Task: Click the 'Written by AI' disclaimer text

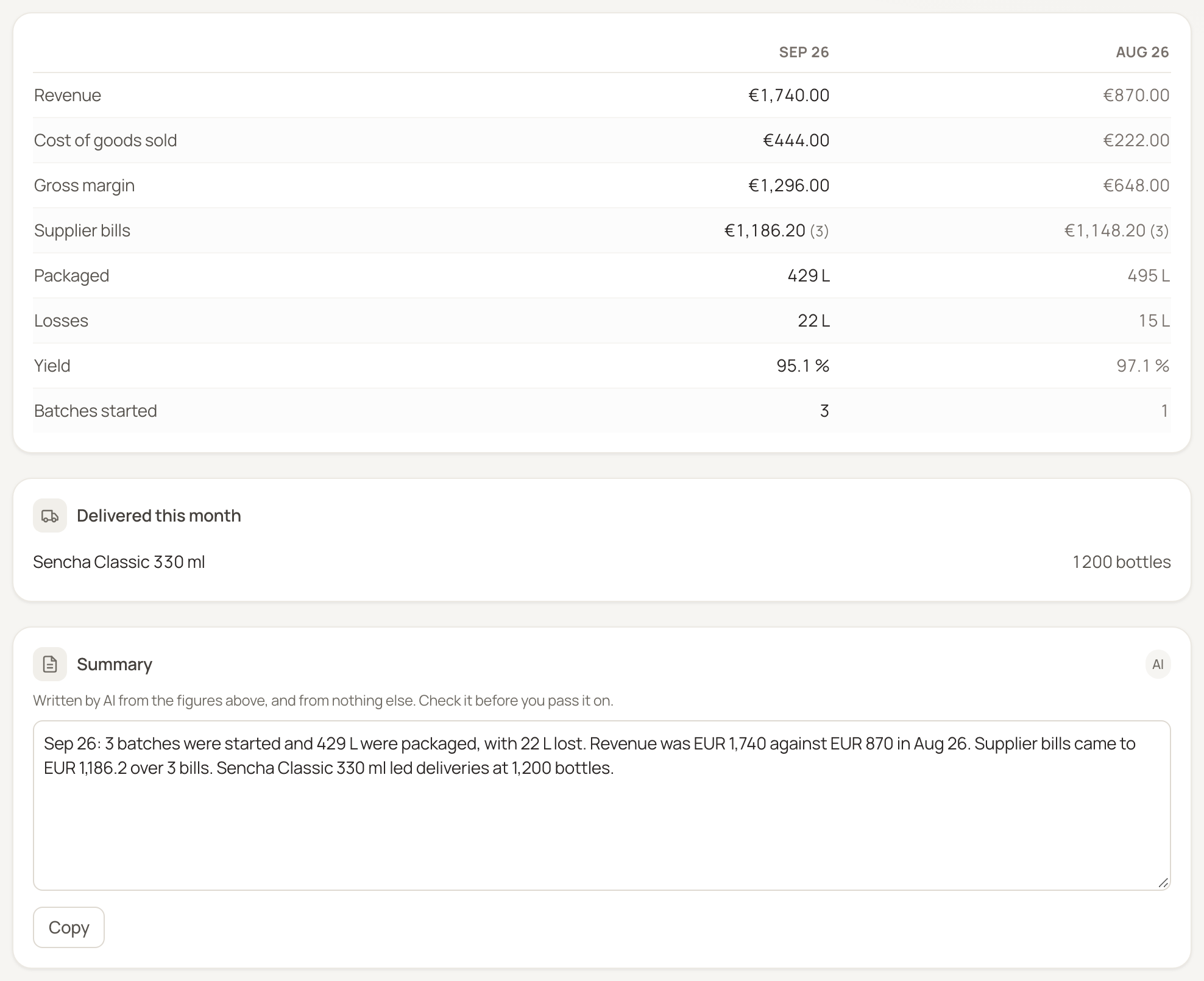Action: pos(323,701)
